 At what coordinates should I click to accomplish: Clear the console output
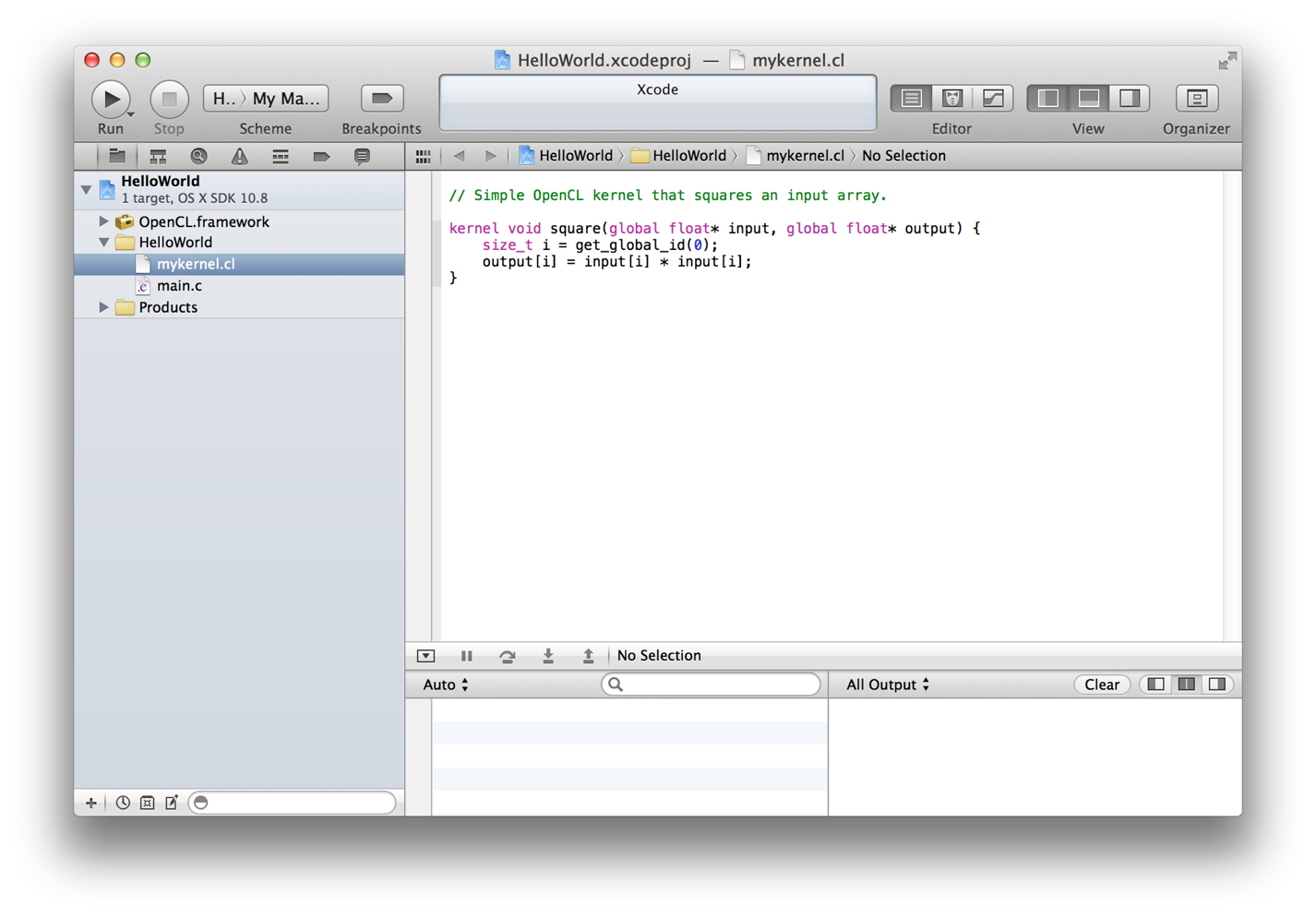point(1101,685)
